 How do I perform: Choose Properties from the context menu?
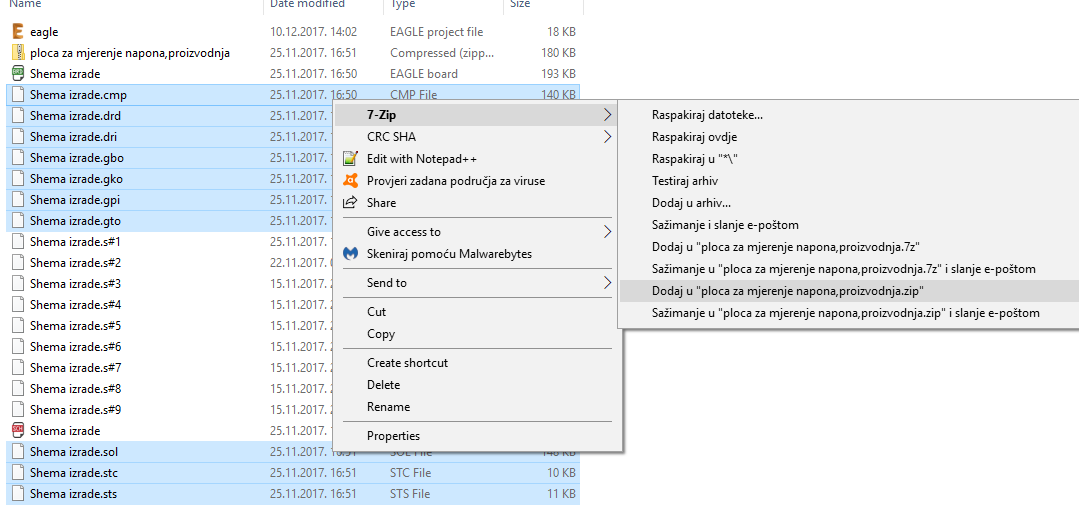pos(393,436)
